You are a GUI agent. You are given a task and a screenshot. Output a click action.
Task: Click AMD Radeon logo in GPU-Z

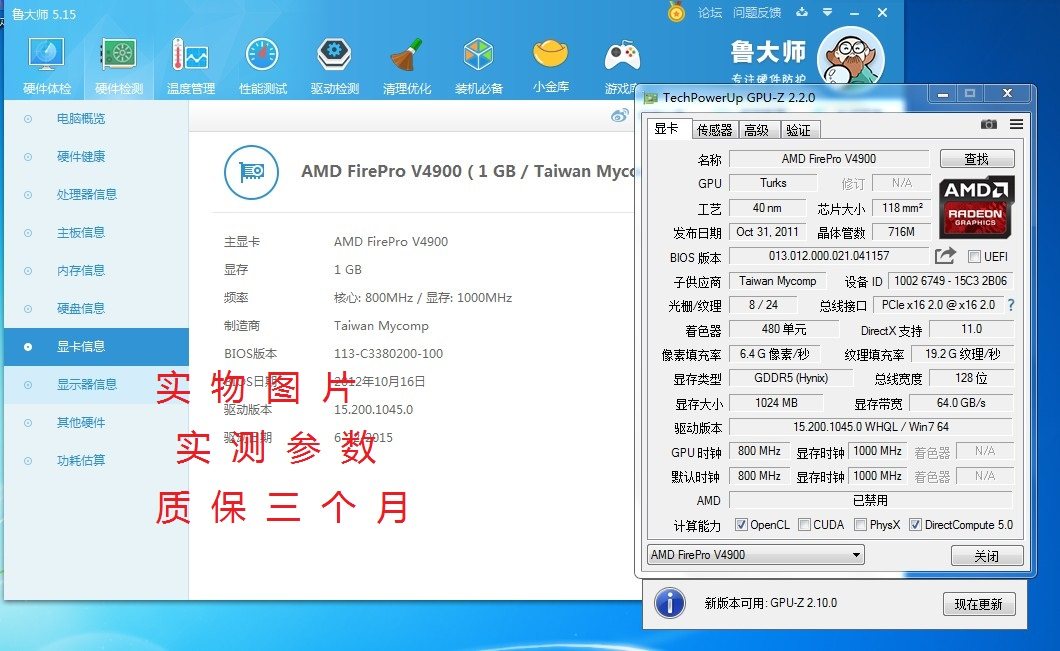point(977,207)
